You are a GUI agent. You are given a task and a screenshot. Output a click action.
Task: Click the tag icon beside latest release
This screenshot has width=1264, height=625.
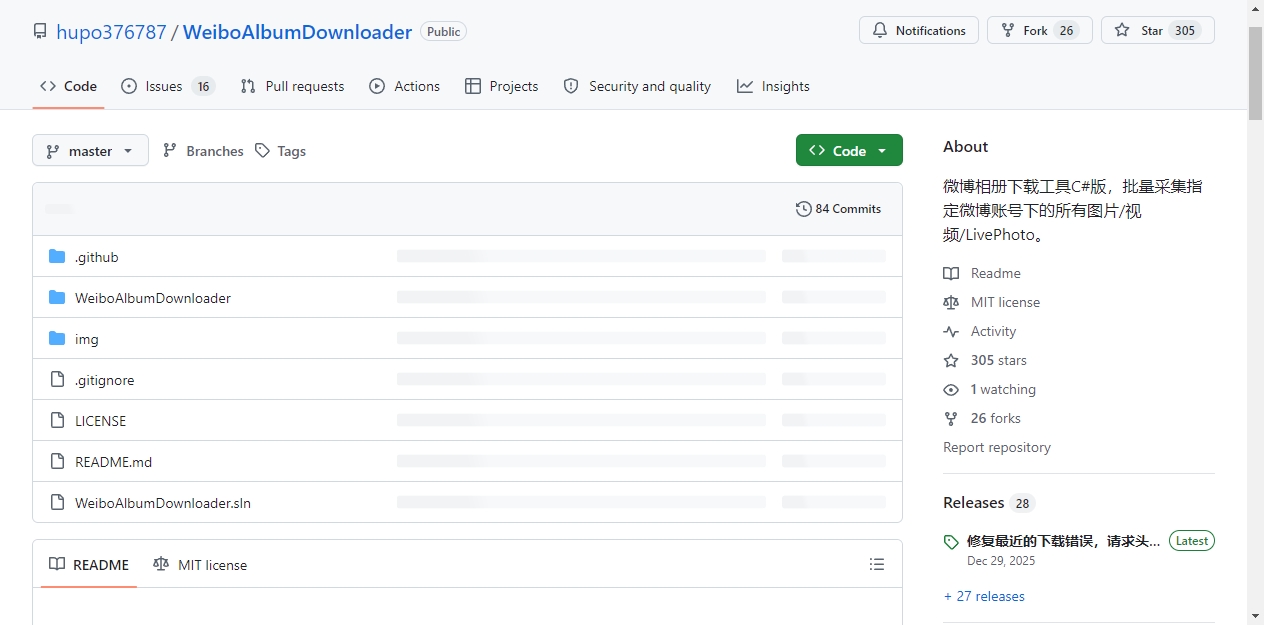(x=951, y=542)
